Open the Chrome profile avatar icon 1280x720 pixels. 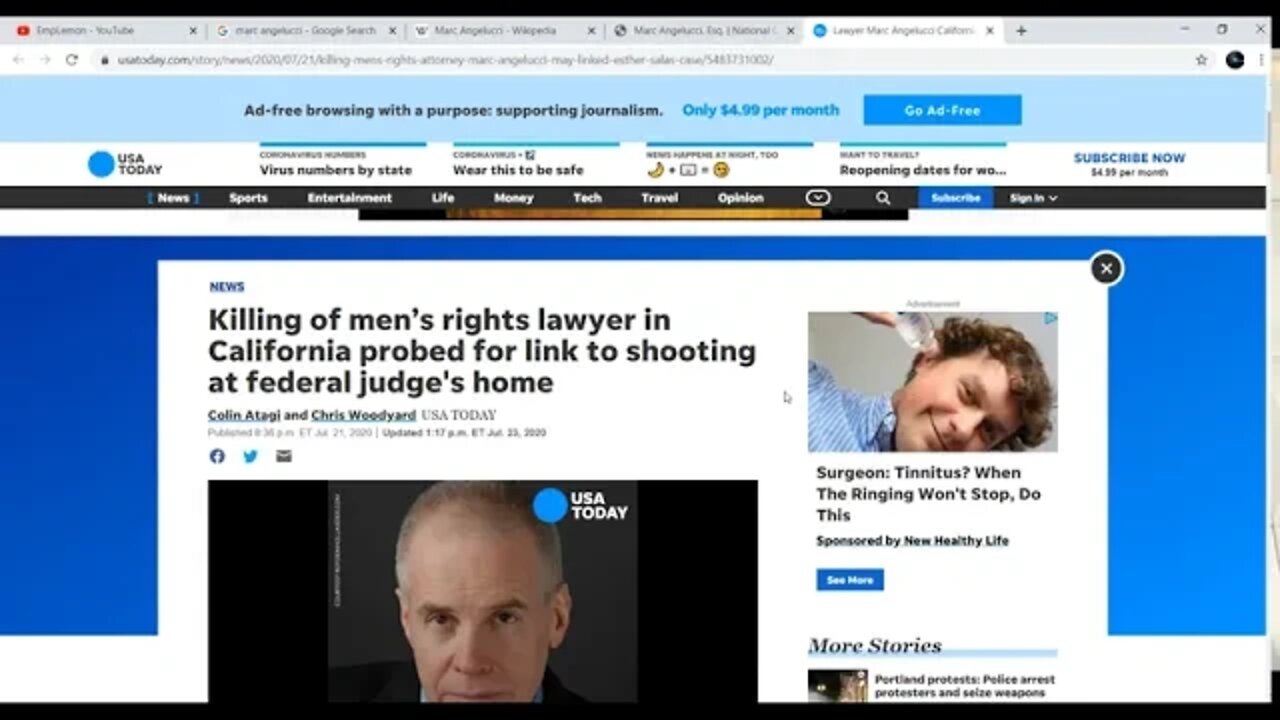tap(1235, 60)
